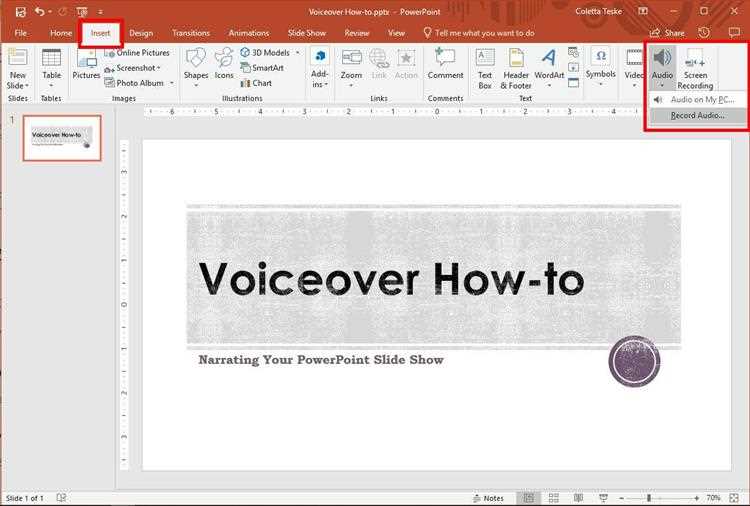Click the Share button

click(667, 33)
